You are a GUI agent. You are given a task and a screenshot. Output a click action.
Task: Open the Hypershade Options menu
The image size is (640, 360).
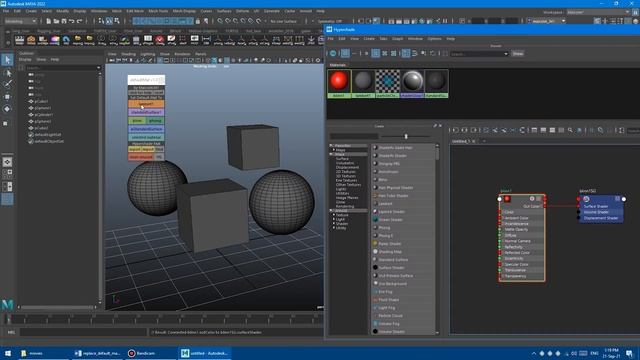coord(434,39)
